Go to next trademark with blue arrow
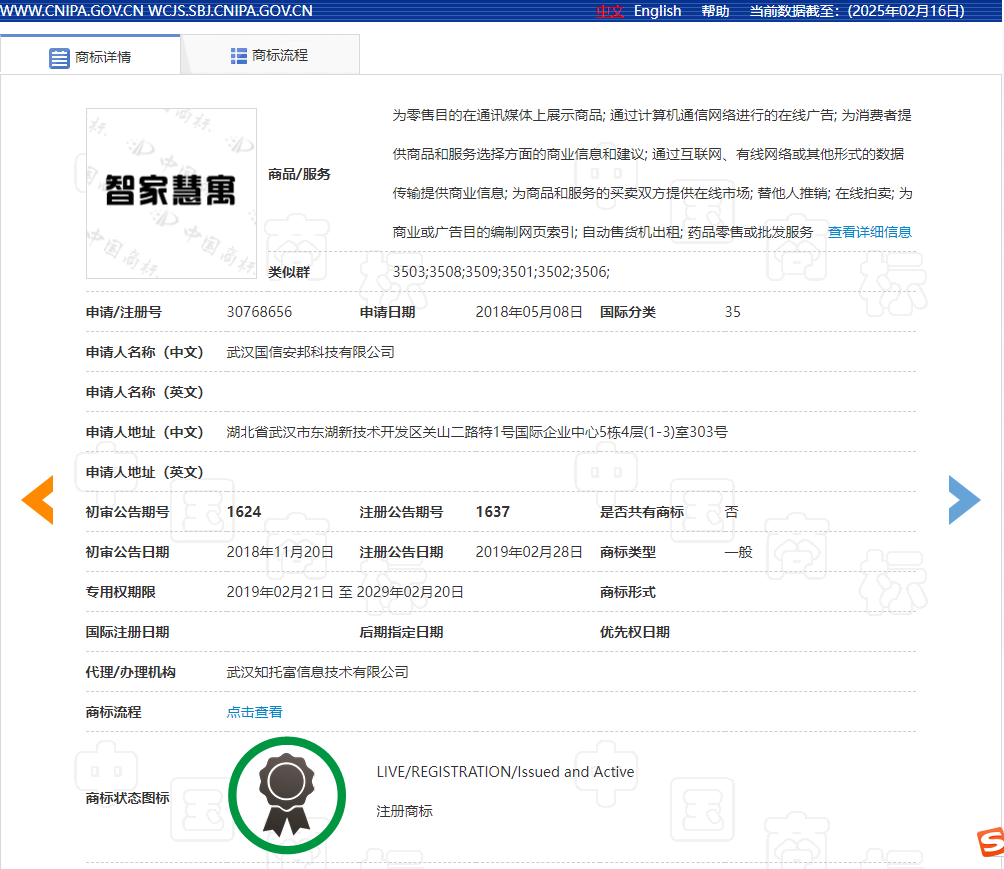Screen dimensions: 1004x869 (x=964, y=500)
